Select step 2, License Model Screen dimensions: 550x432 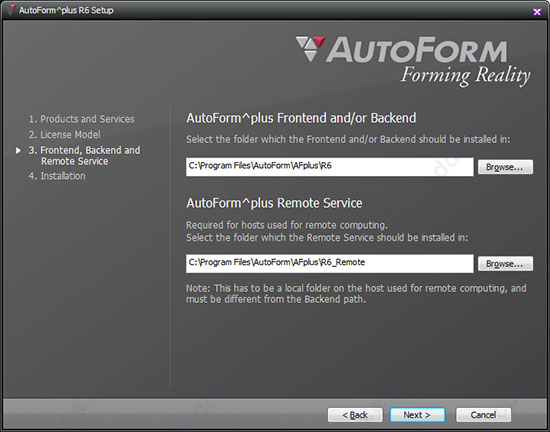pyautogui.click(x=65, y=135)
